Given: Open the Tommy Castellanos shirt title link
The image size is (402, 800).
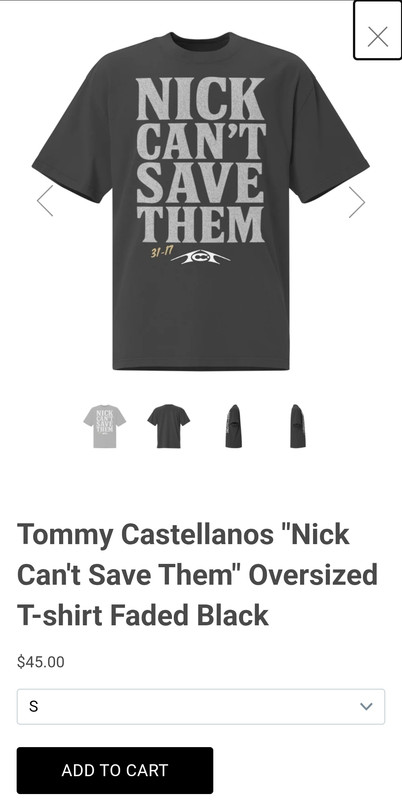Looking at the screenshot, I should click(x=197, y=575).
